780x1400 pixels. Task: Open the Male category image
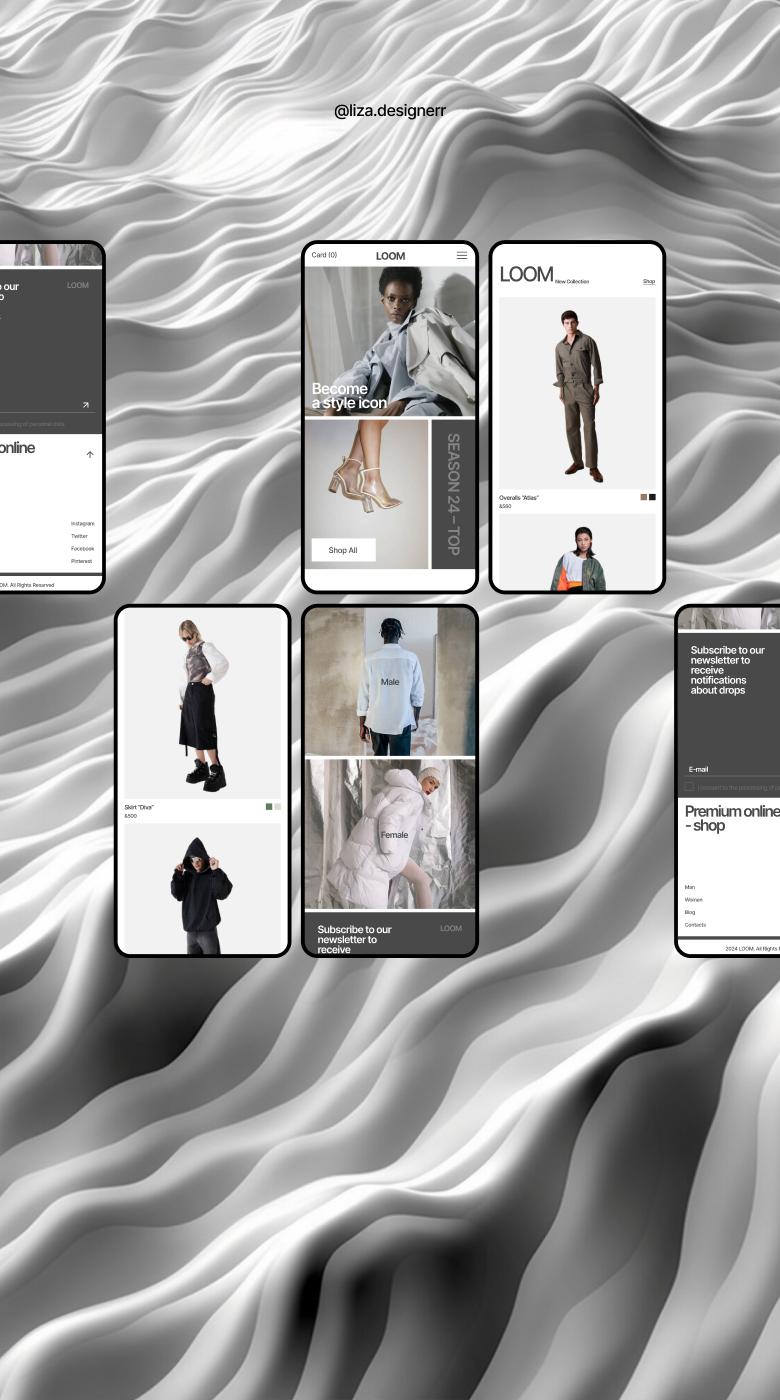click(390, 681)
